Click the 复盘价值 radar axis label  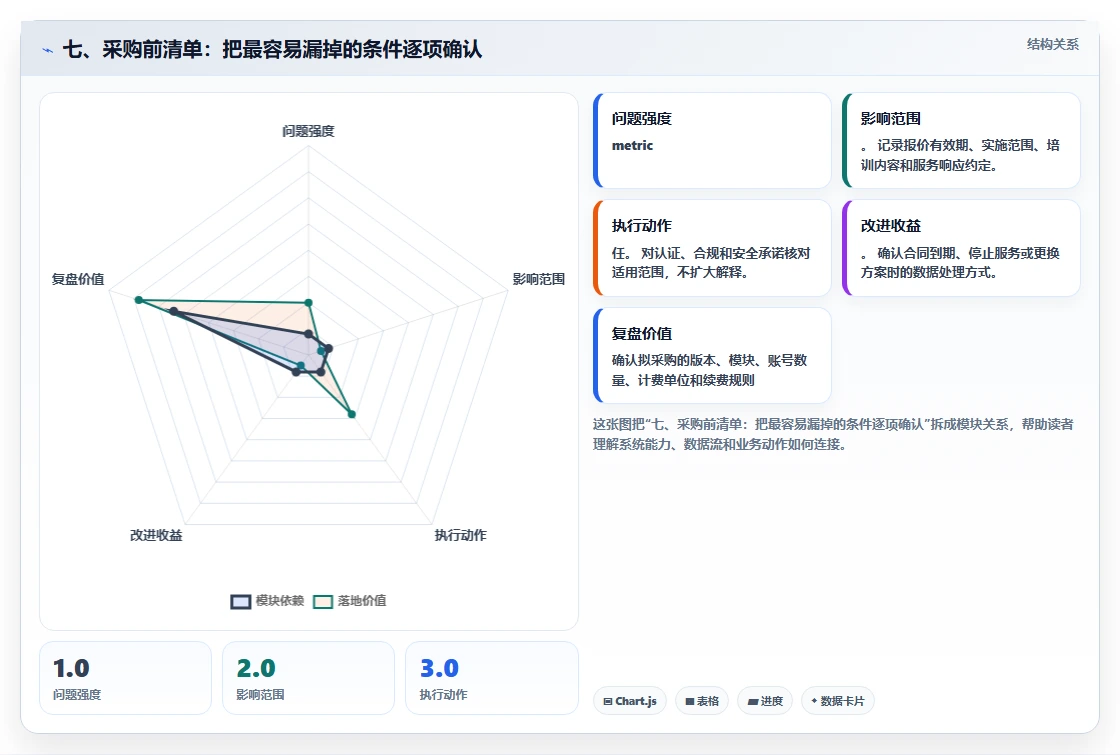(x=78, y=279)
